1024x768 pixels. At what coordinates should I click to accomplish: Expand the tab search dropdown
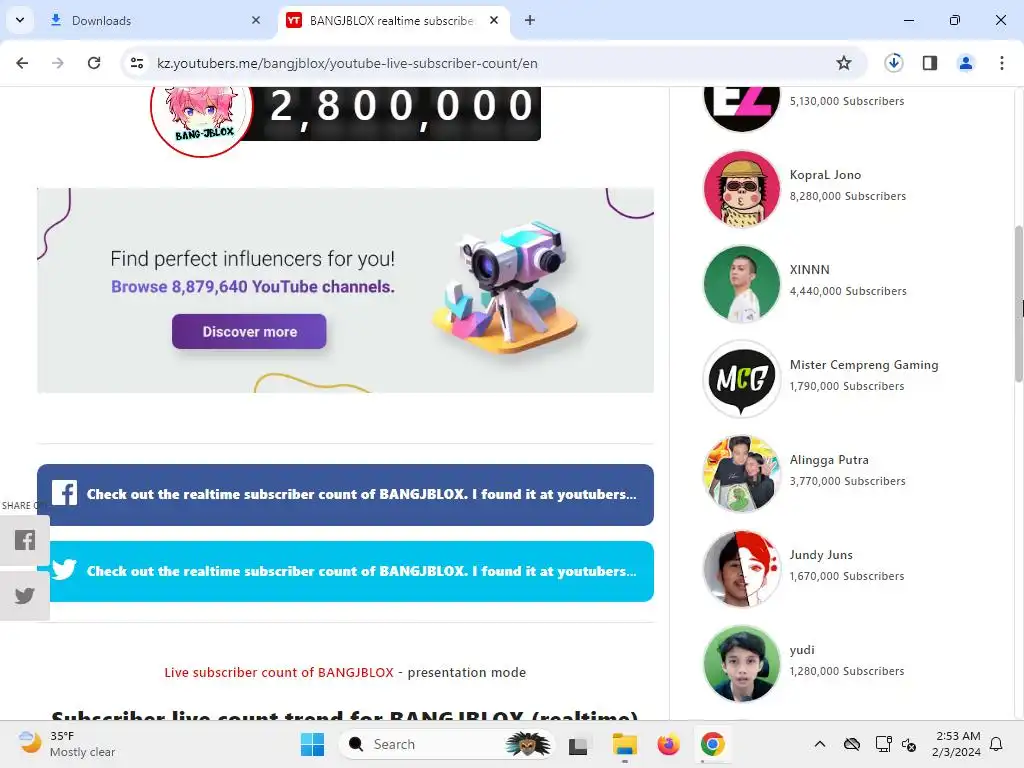point(20,20)
